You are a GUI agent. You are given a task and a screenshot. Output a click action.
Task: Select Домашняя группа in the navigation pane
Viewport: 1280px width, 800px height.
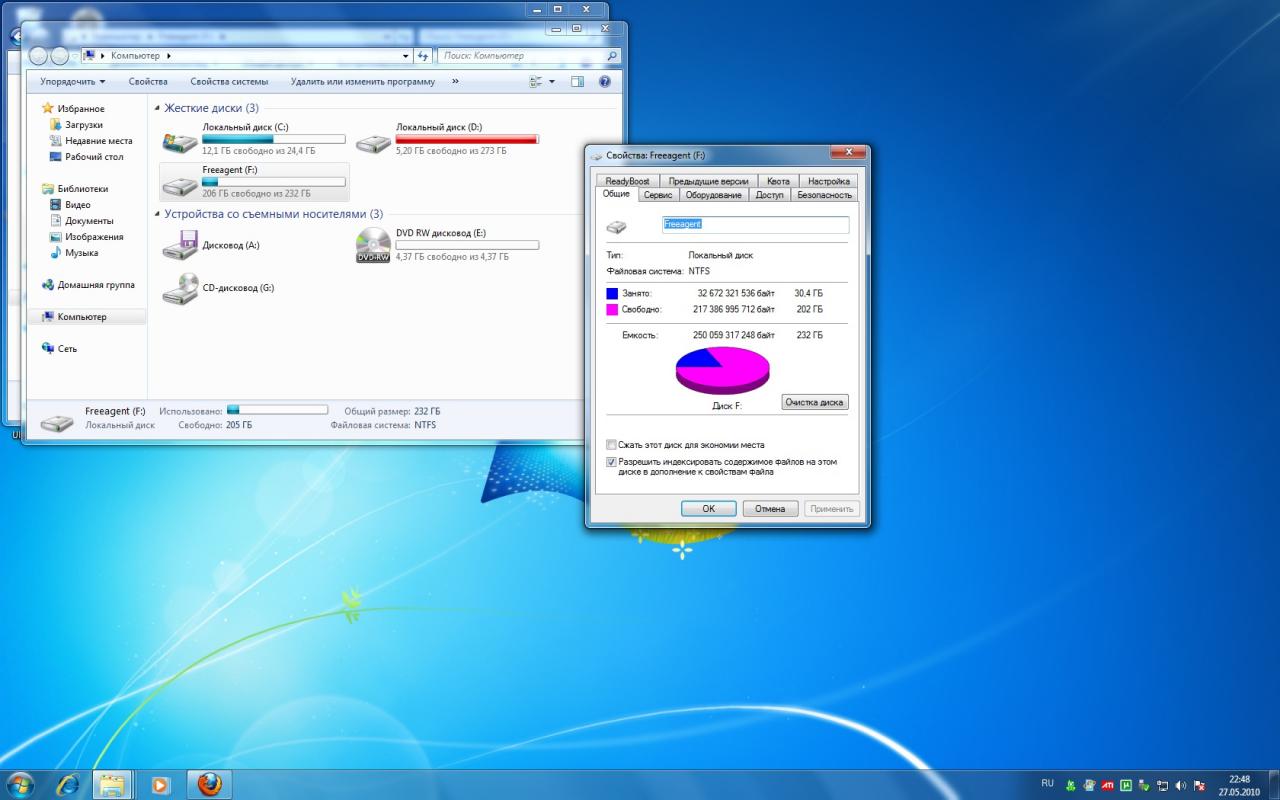[x=95, y=285]
